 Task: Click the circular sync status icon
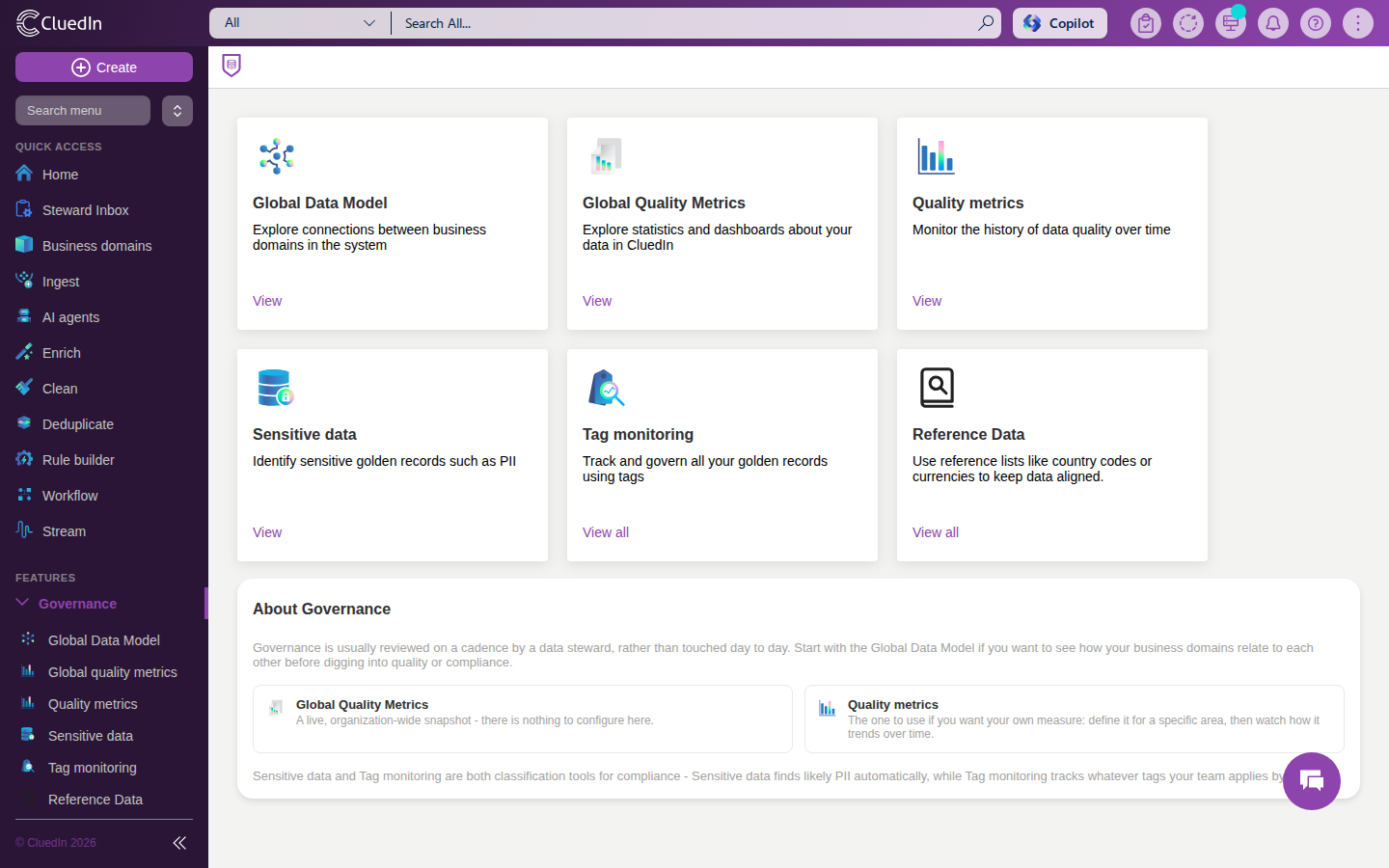coord(1188,23)
